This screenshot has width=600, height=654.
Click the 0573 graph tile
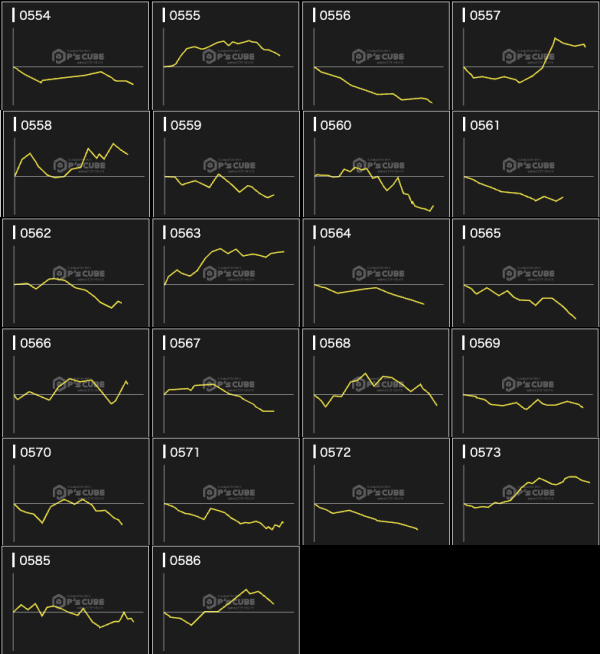click(x=525, y=491)
